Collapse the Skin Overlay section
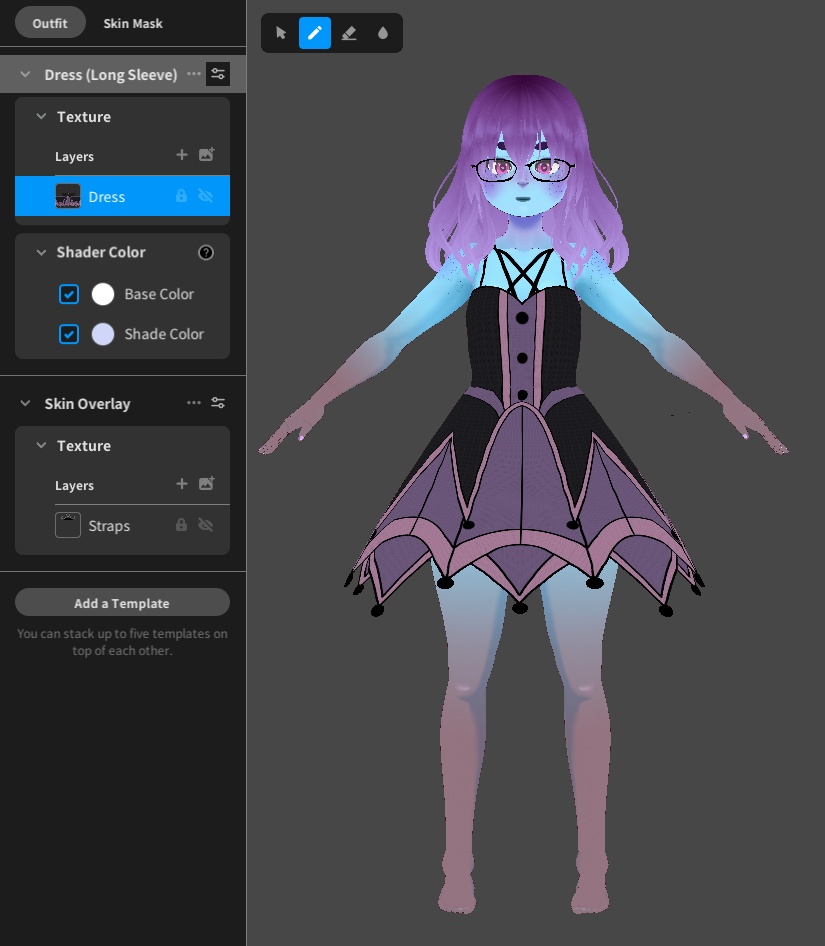 click(x=26, y=403)
